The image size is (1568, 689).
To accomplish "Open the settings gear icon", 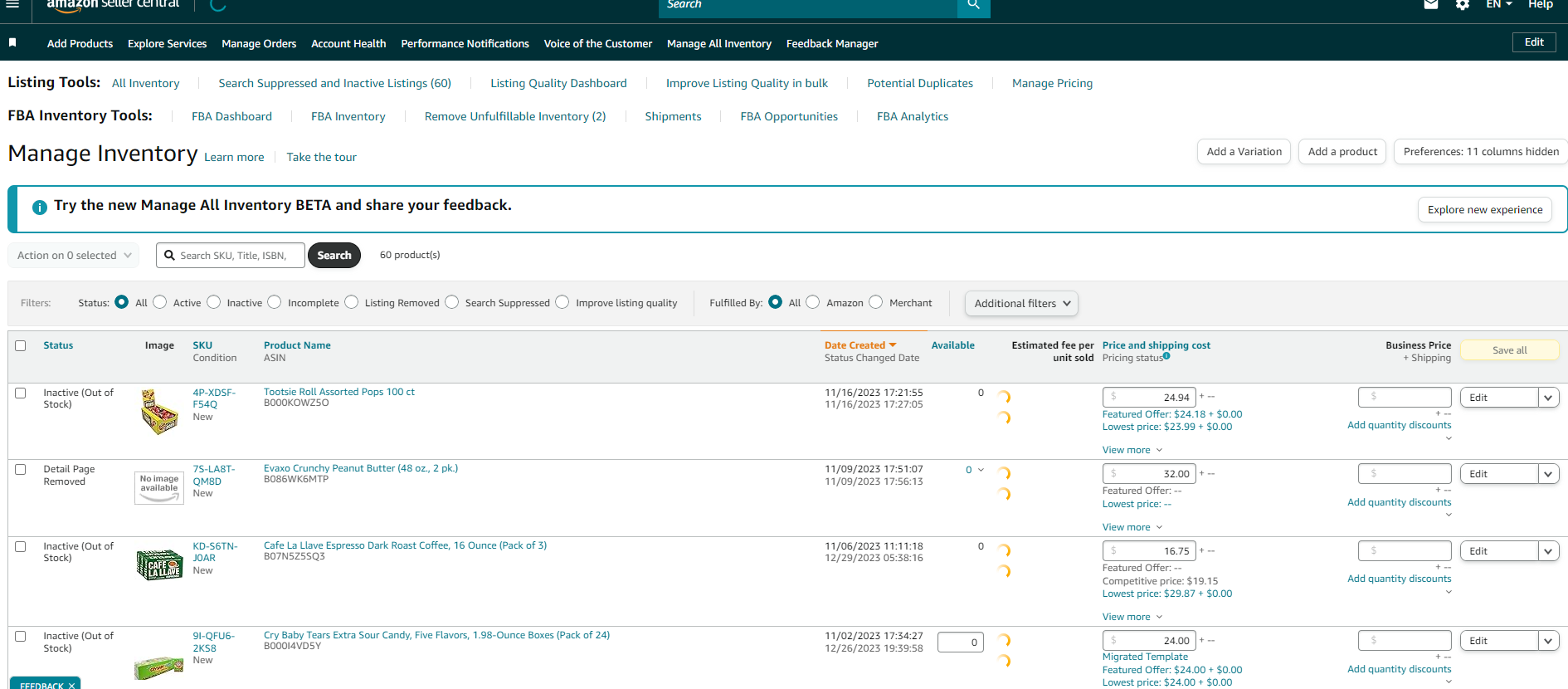I will coord(1463,5).
